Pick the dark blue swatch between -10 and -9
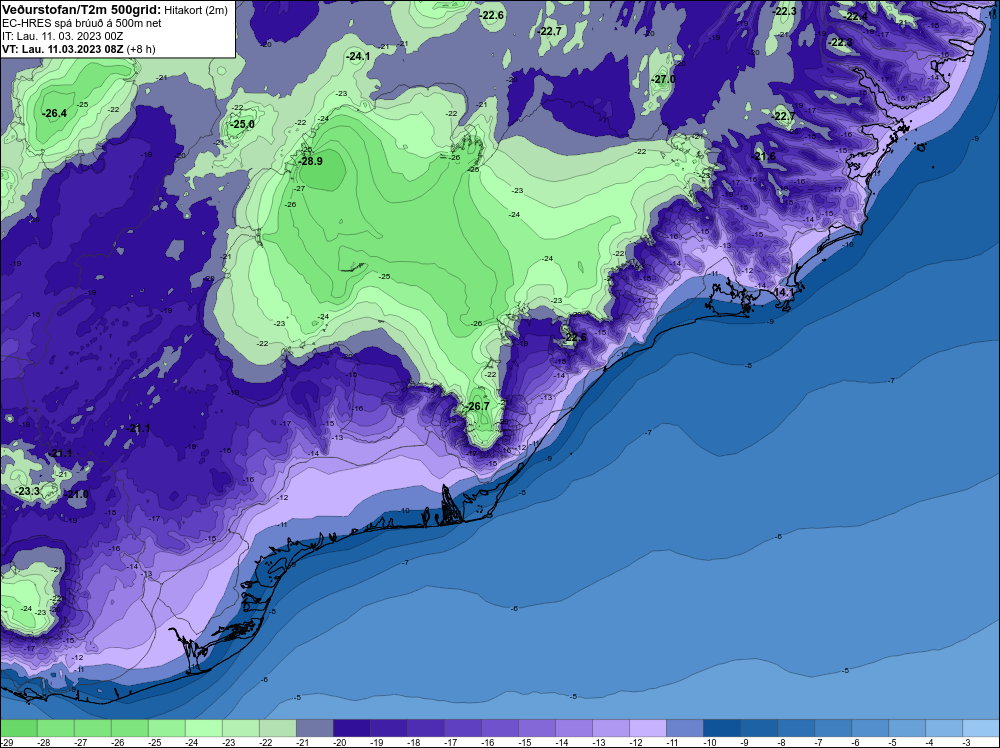Viewport: 1000px width, 748px height. tap(722, 728)
